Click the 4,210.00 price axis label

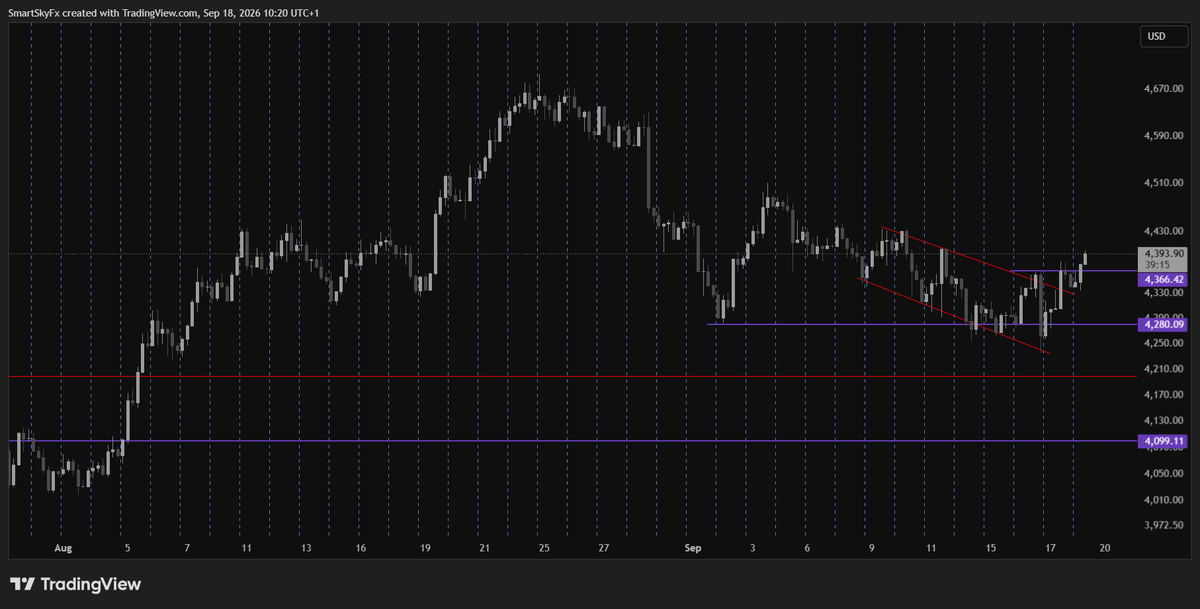(x=1163, y=369)
